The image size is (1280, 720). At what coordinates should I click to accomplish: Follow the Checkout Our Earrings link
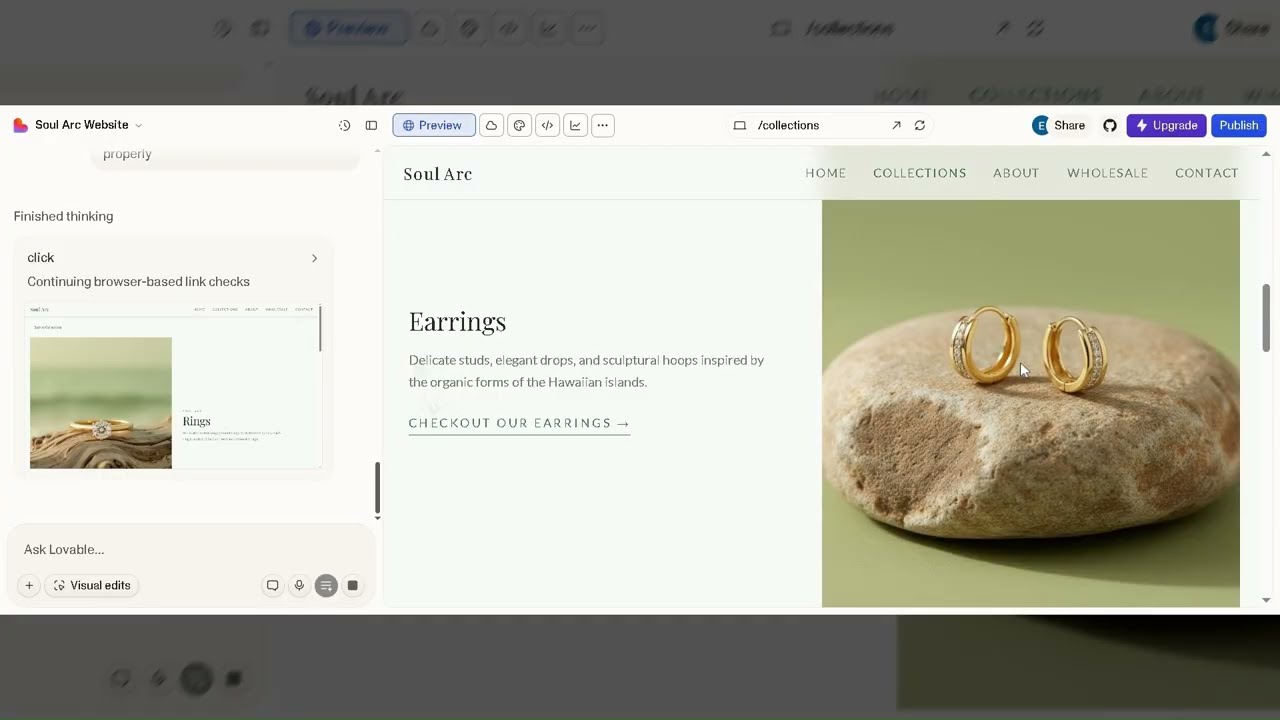[519, 423]
